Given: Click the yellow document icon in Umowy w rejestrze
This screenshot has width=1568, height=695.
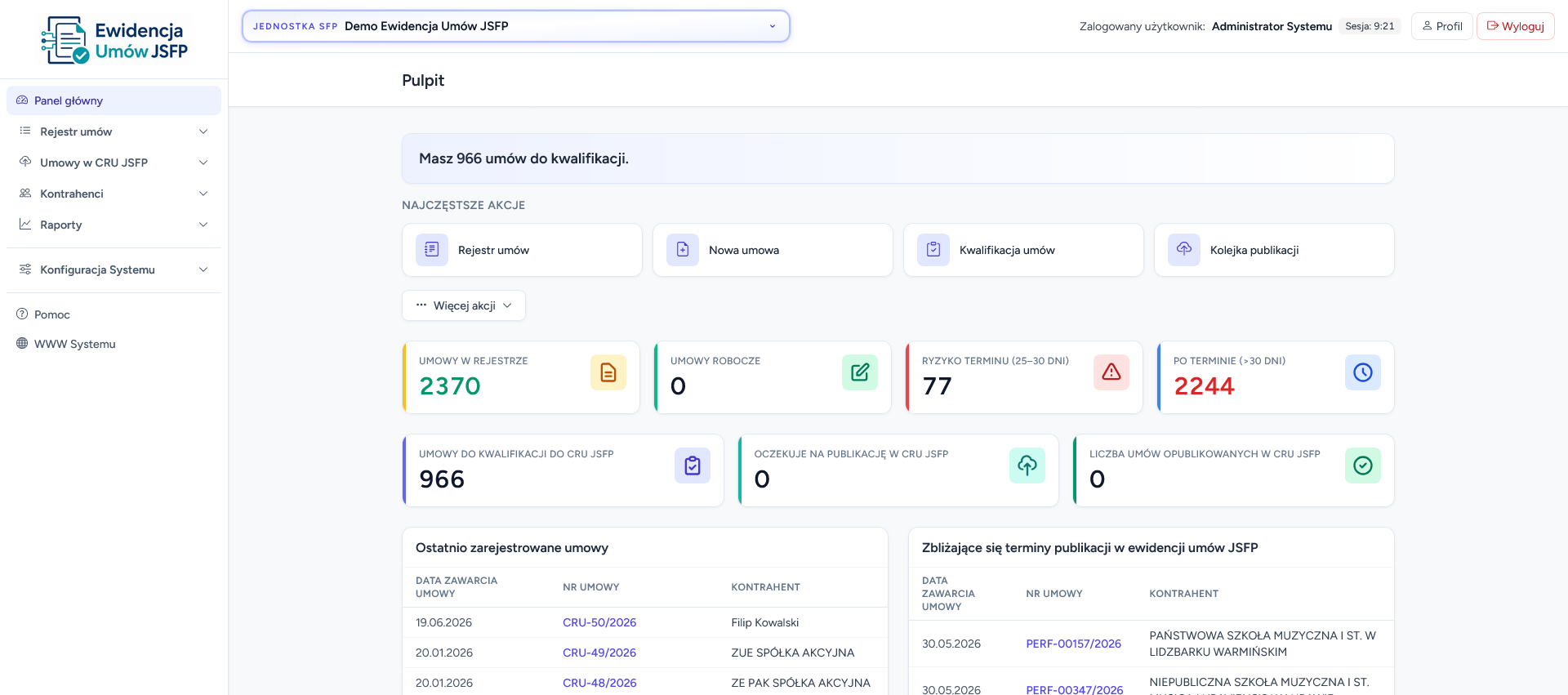Looking at the screenshot, I should (608, 372).
